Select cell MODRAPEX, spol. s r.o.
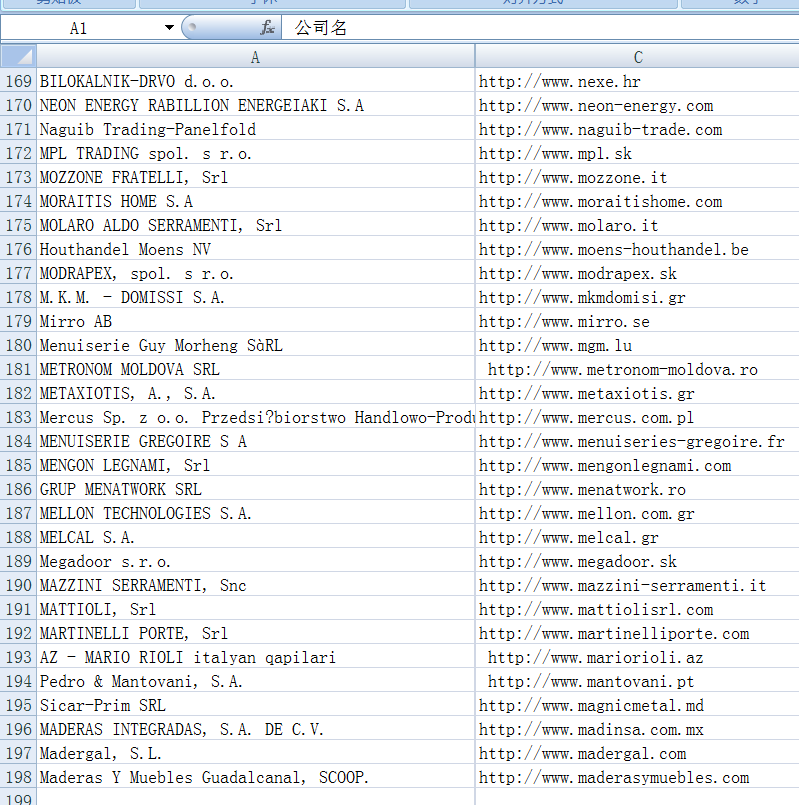Screen dimensions: 799x805 point(256,273)
